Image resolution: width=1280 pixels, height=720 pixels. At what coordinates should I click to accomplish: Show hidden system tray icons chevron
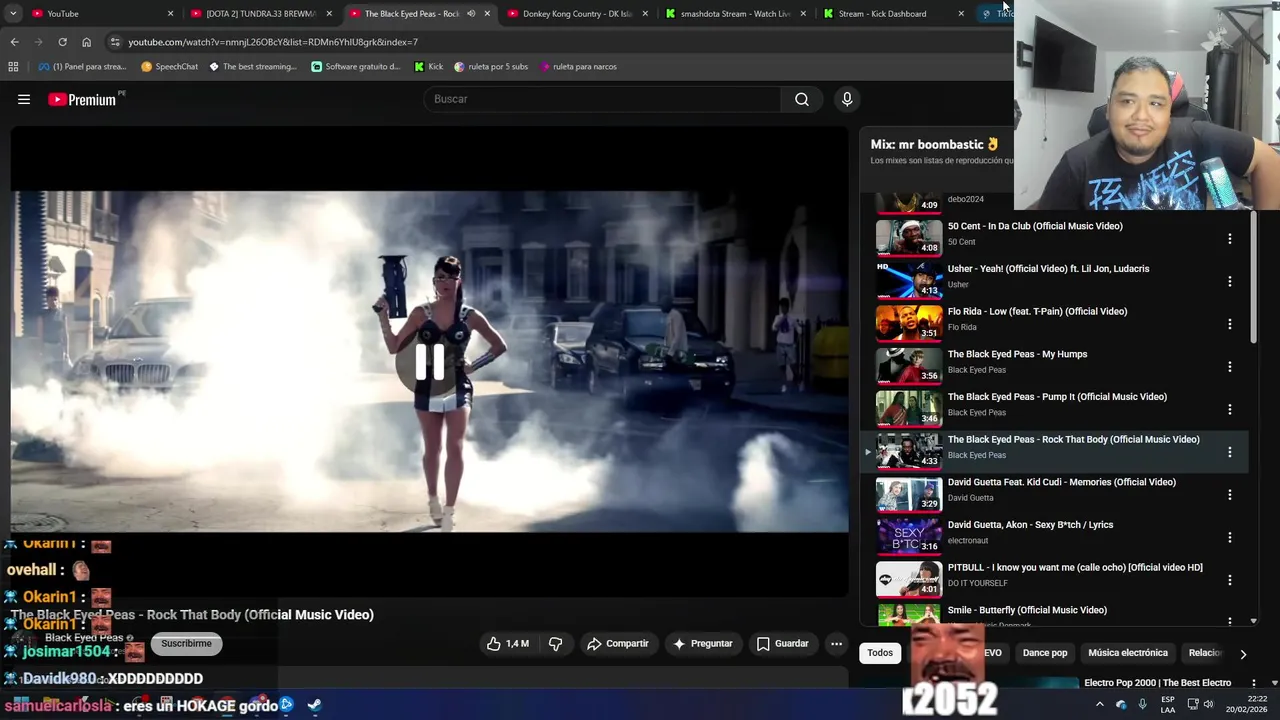point(1099,705)
